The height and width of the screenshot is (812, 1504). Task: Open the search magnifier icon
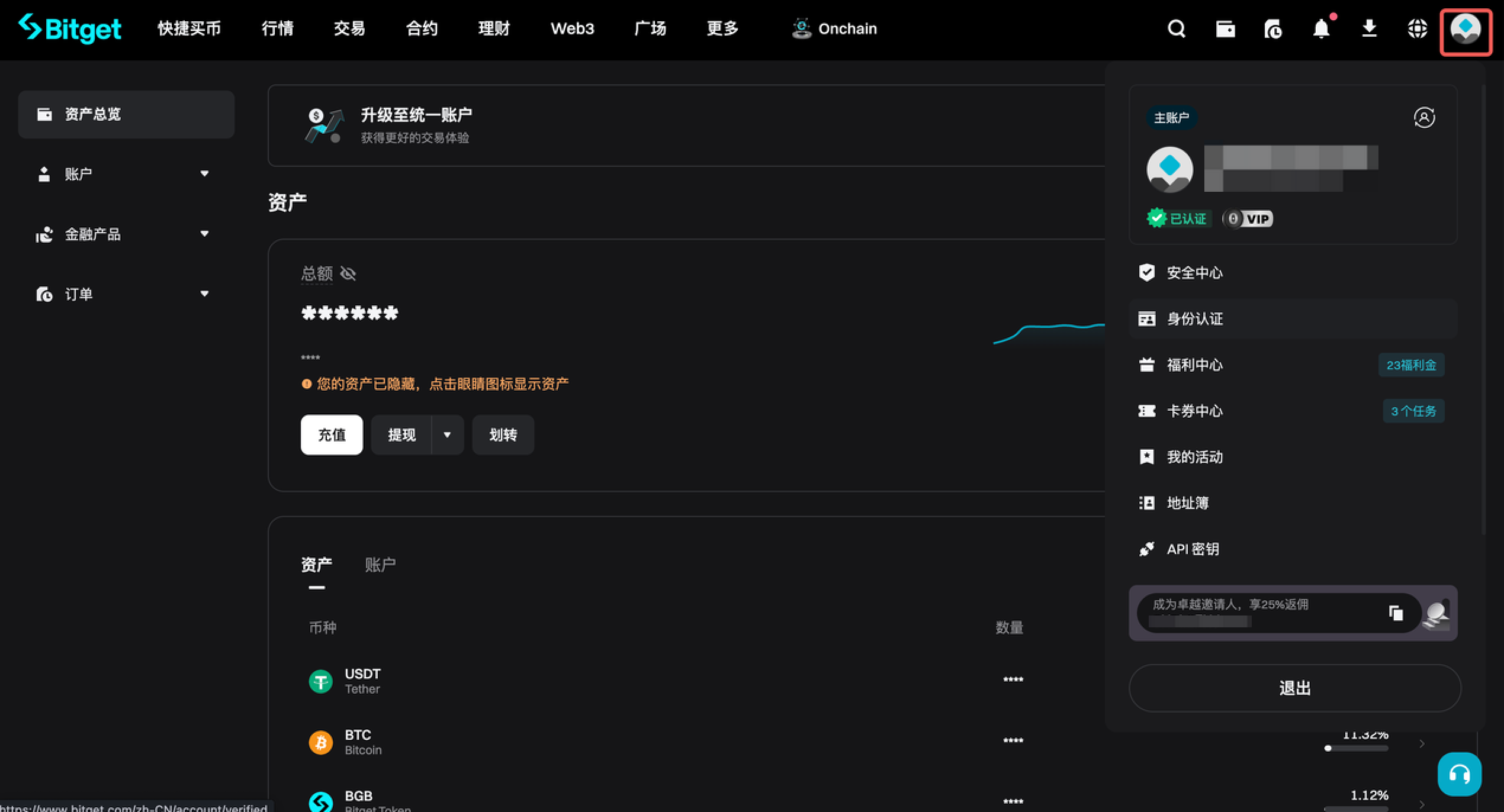click(1177, 28)
